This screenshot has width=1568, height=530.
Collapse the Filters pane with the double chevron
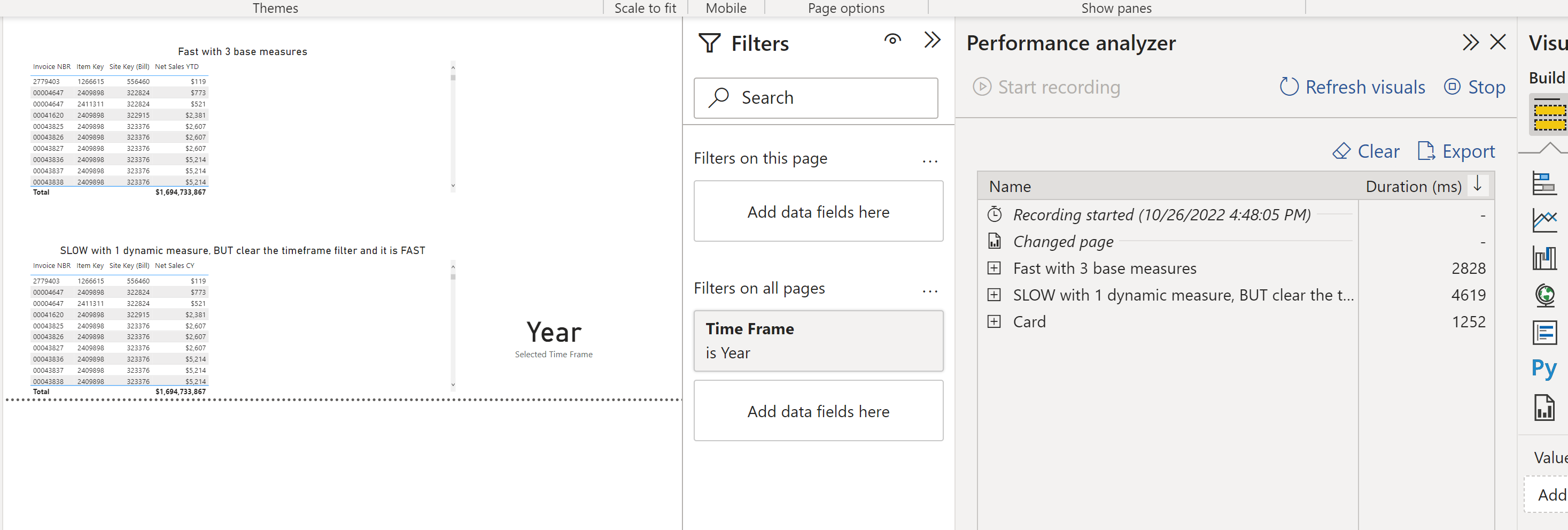point(932,40)
